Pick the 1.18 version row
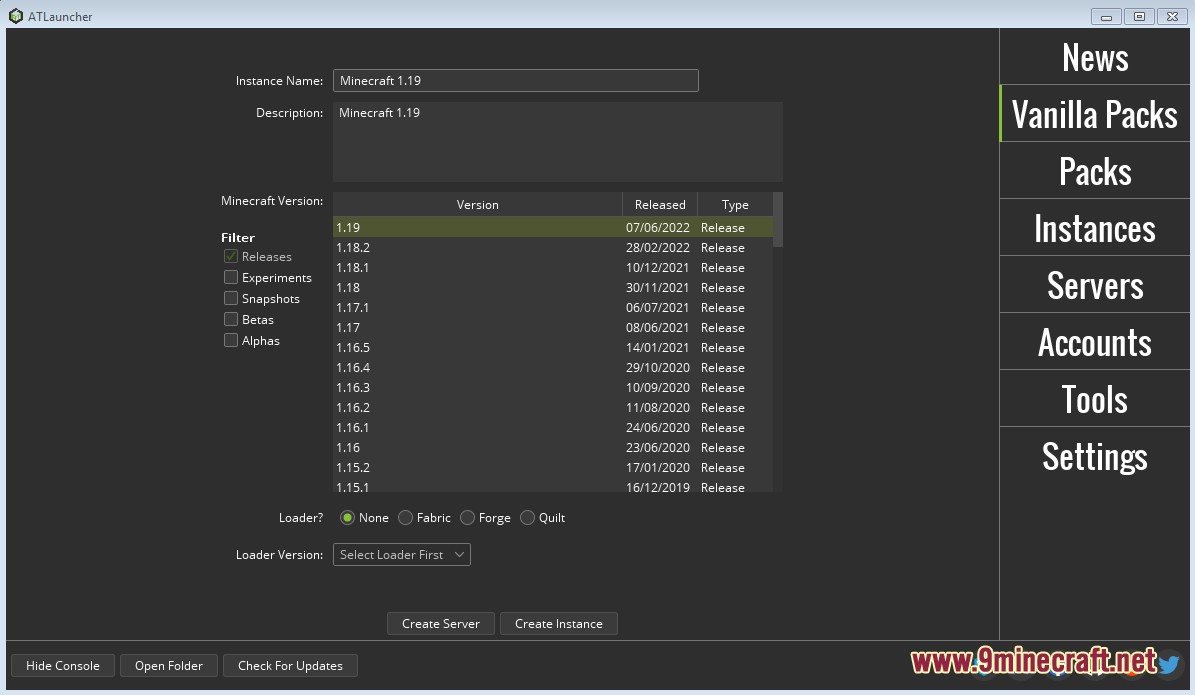Viewport: 1195px width, 695px height. tap(553, 287)
